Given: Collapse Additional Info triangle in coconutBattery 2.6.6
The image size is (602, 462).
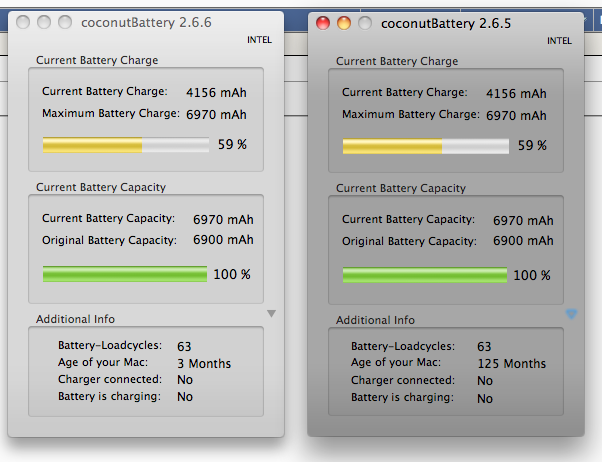Looking at the screenshot, I should (271, 314).
